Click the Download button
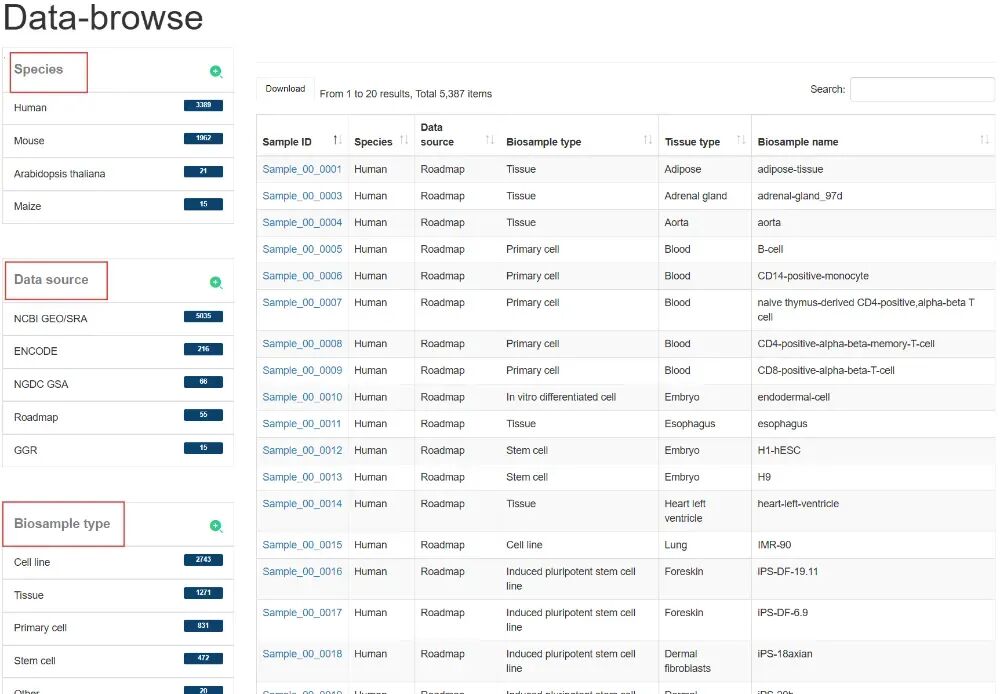1000x694 pixels. (285, 89)
